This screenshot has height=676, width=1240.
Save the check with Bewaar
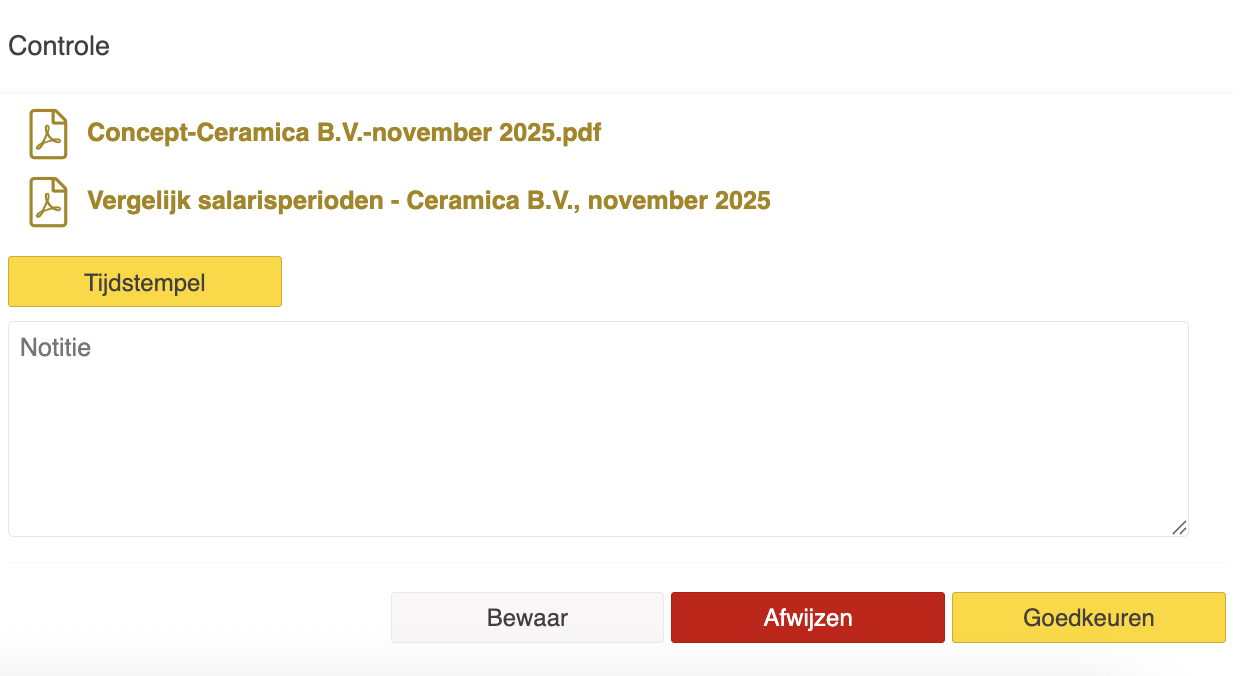pos(527,617)
